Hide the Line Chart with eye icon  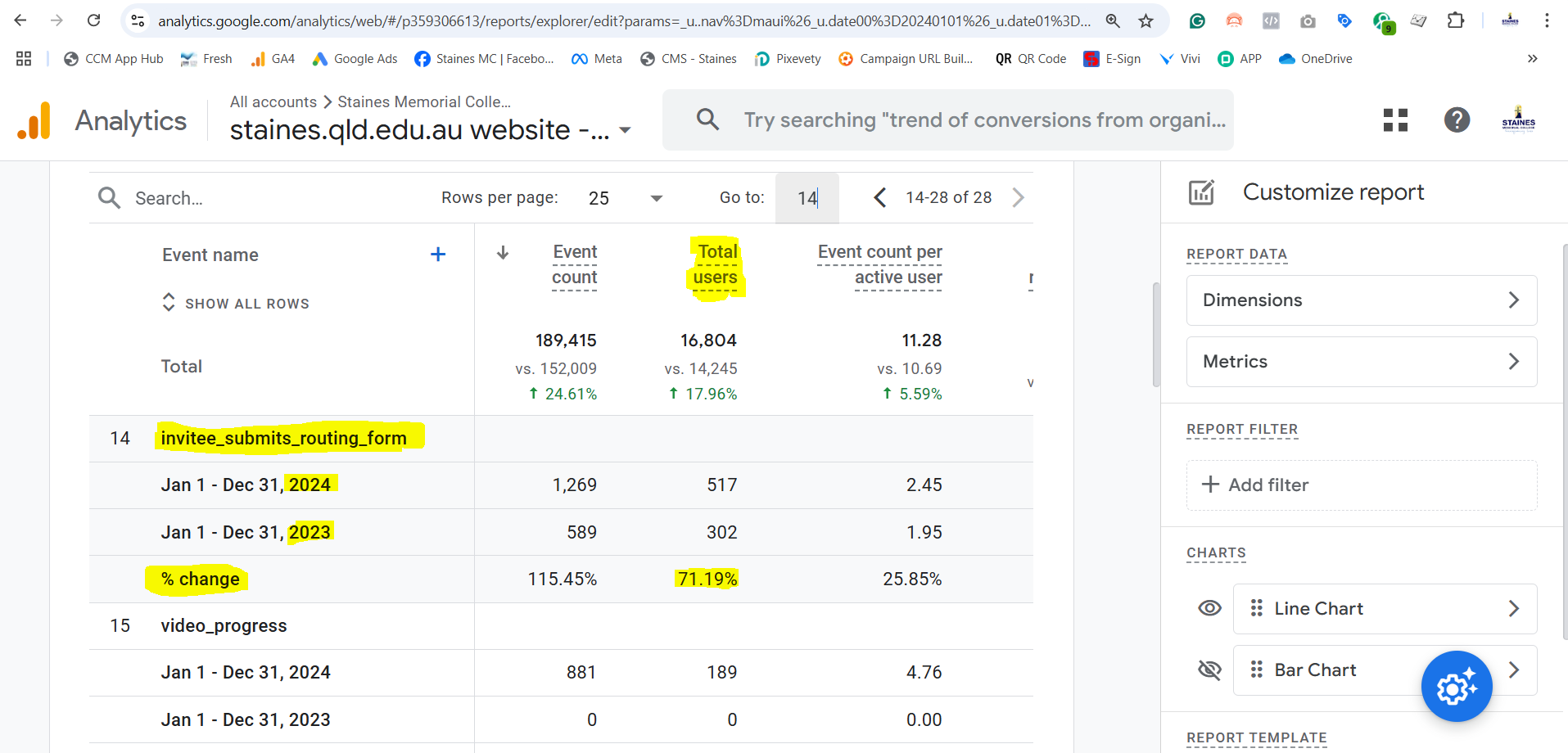tap(1209, 608)
